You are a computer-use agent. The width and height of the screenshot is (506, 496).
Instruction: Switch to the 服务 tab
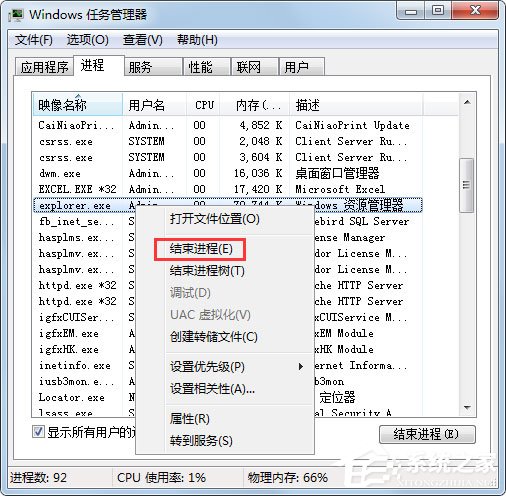tap(153, 67)
